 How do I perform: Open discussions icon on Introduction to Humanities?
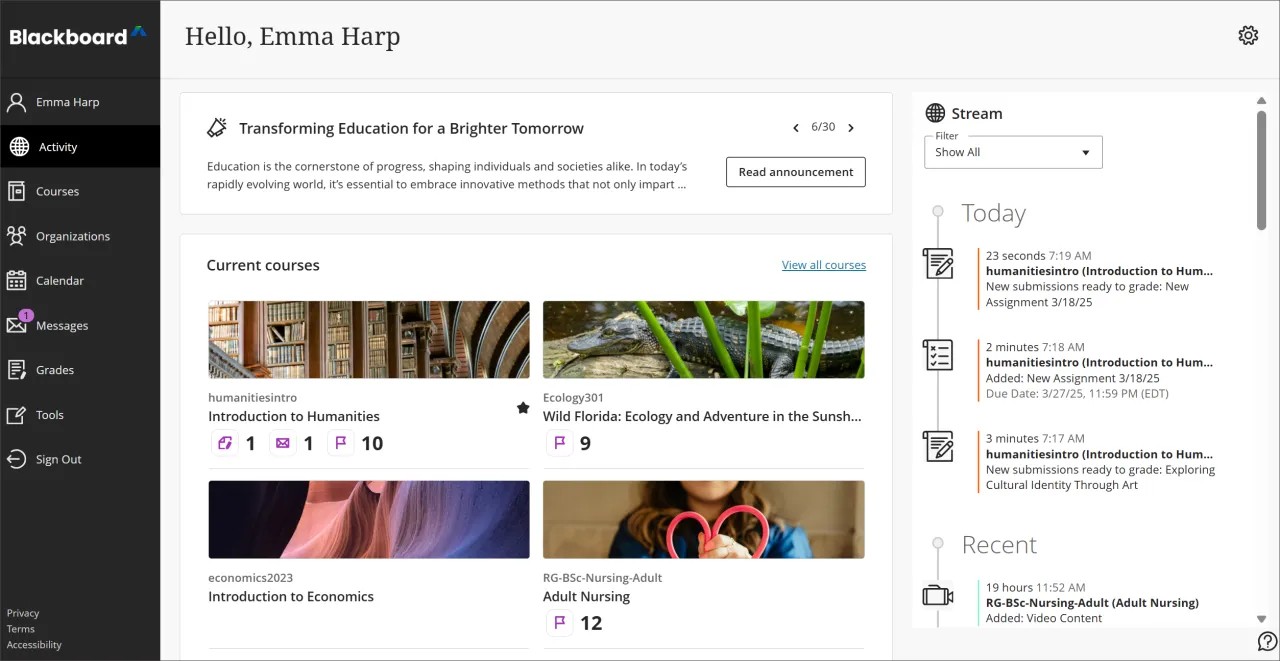(224, 442)
